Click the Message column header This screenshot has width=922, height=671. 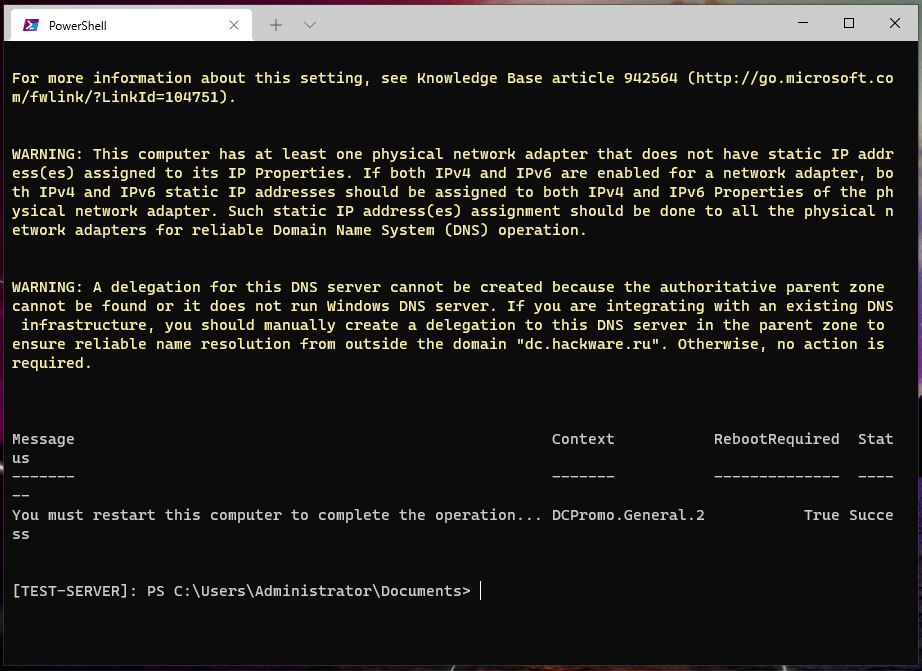pos(43,439)
